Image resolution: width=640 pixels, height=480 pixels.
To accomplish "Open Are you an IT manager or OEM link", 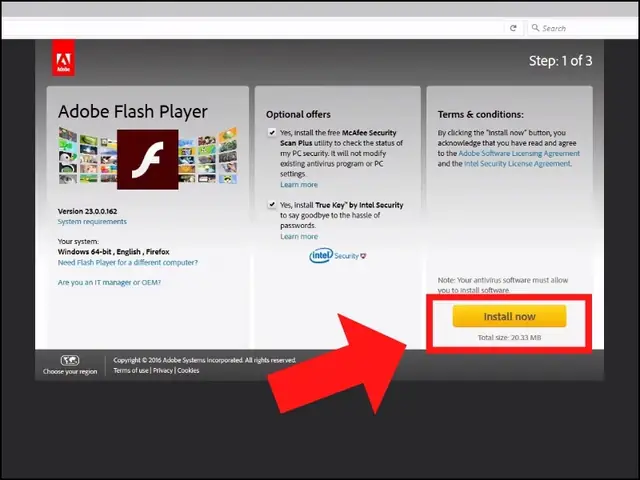I will tap(109, 282).
